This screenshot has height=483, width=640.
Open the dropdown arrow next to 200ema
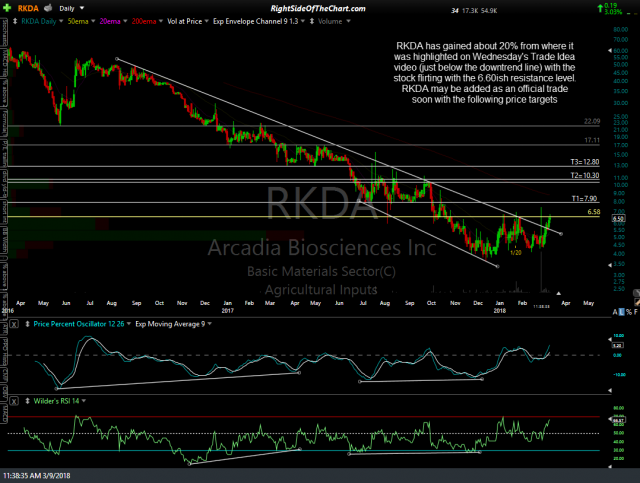click(161, 21)
